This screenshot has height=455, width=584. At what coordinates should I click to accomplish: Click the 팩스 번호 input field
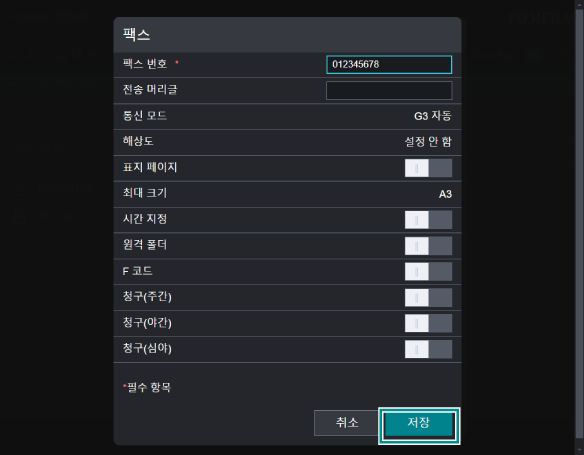point(389,64)
